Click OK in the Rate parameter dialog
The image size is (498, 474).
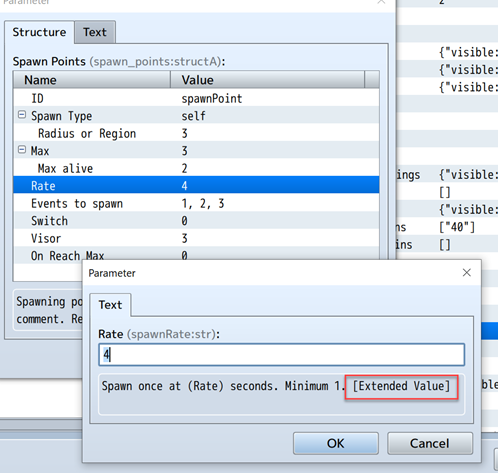336,443
